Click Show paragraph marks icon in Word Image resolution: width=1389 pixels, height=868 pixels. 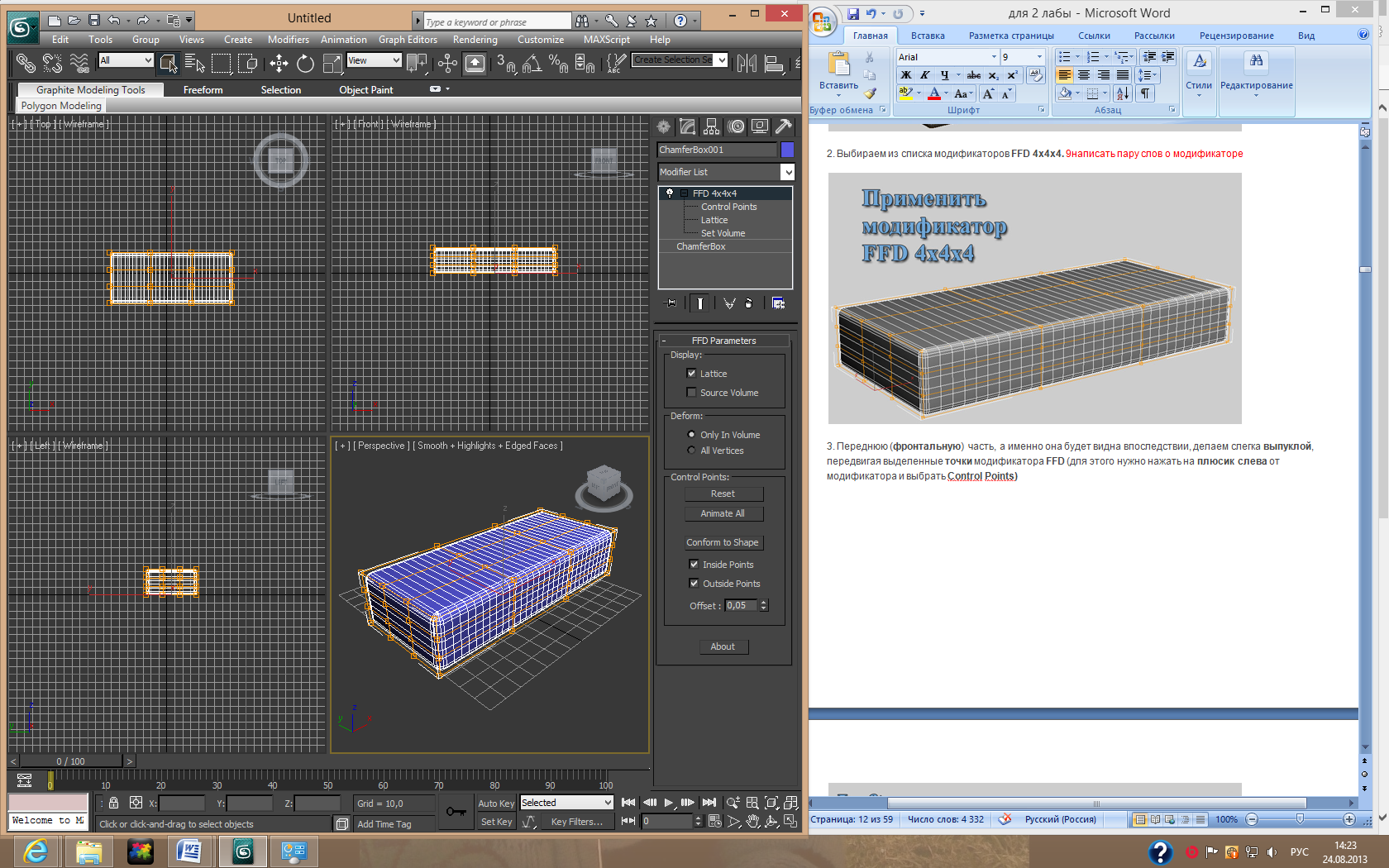pos(1145,93)
